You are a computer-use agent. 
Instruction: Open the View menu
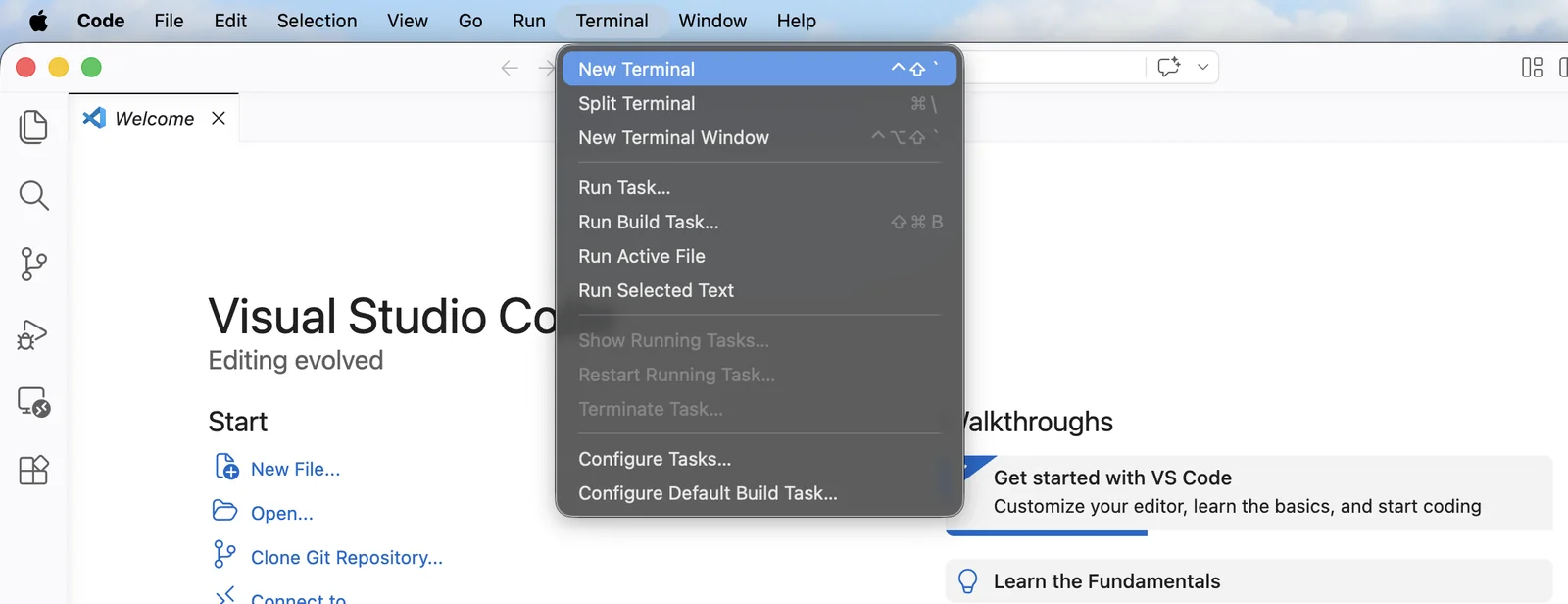407,21
